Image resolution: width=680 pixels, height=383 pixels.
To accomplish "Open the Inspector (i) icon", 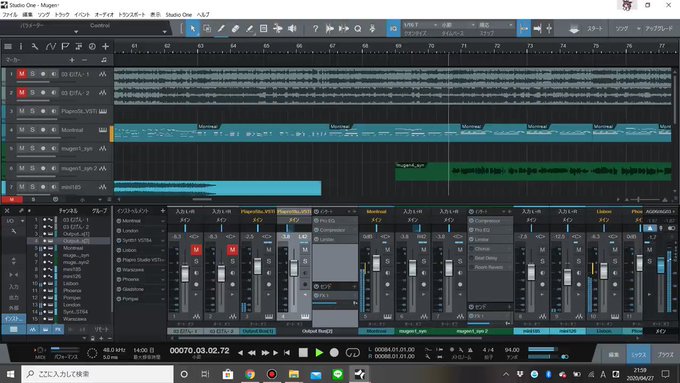I will tap(20, 46).
